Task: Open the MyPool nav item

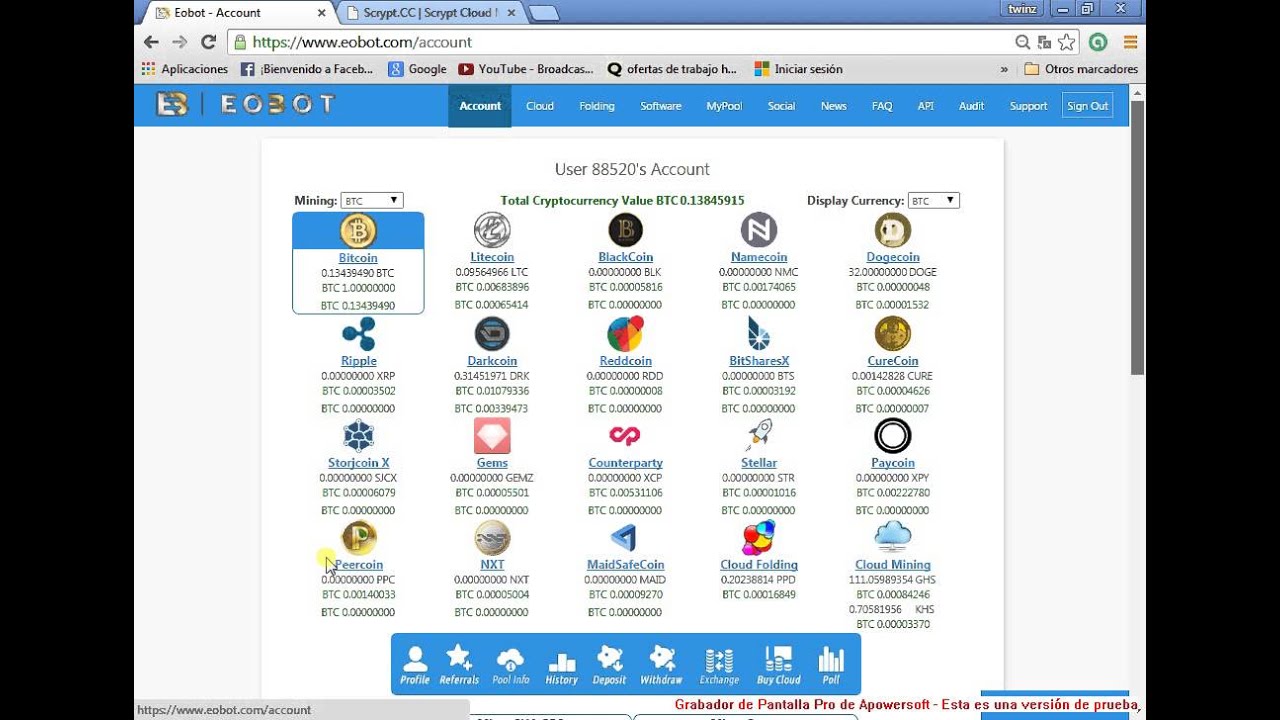Action: click(x=724, y=106)
